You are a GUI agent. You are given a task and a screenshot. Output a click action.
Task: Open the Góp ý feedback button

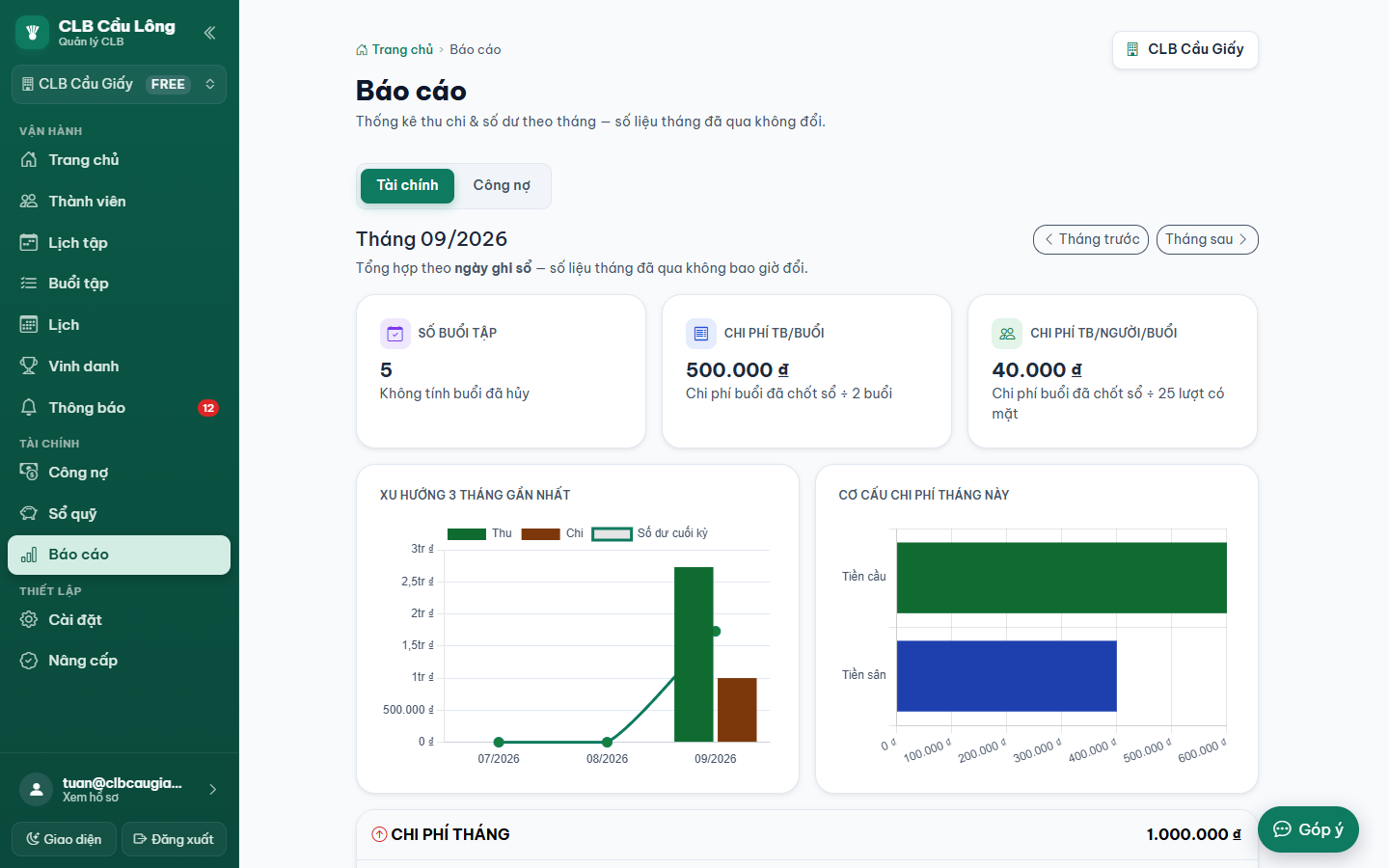click(1308, 829)
